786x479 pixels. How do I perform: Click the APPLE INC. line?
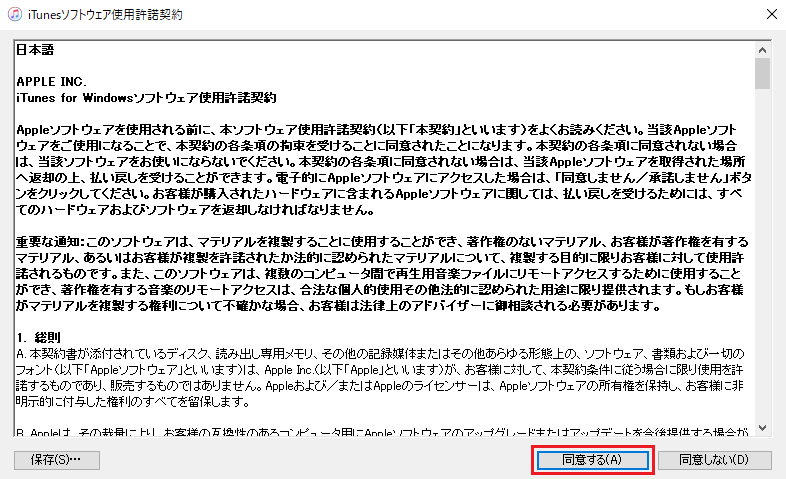pyautogui.click(x=52, y=82)
